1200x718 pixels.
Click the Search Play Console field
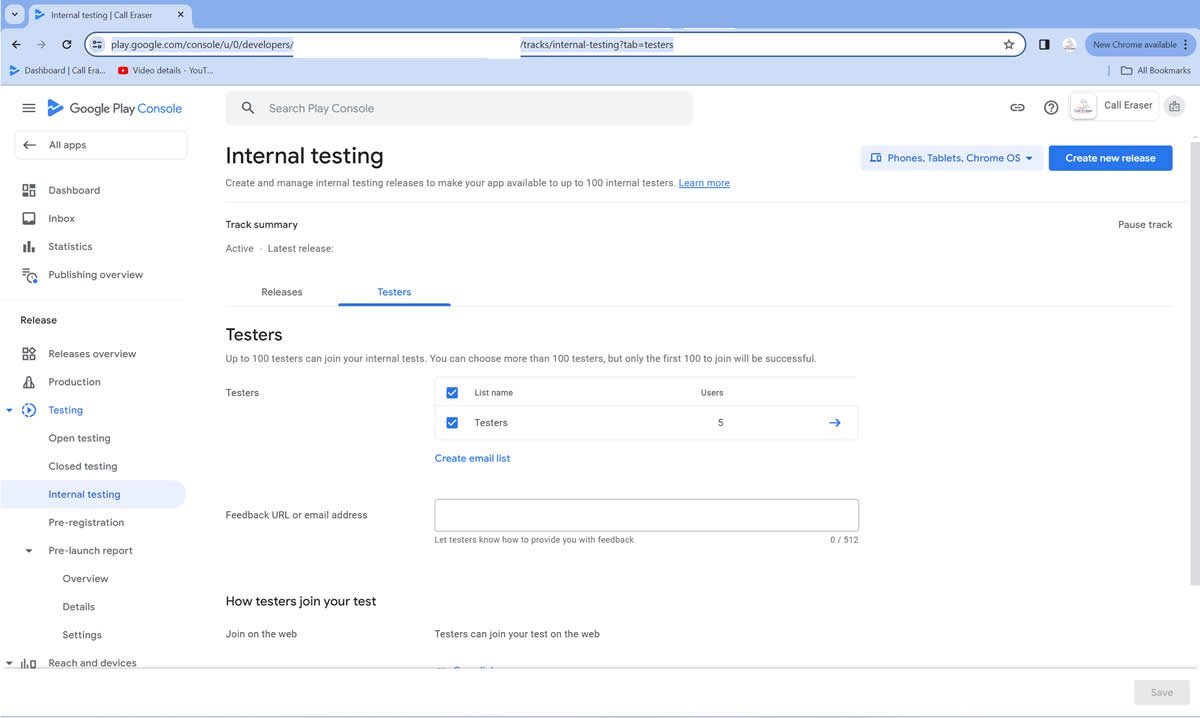coord(459,108)
